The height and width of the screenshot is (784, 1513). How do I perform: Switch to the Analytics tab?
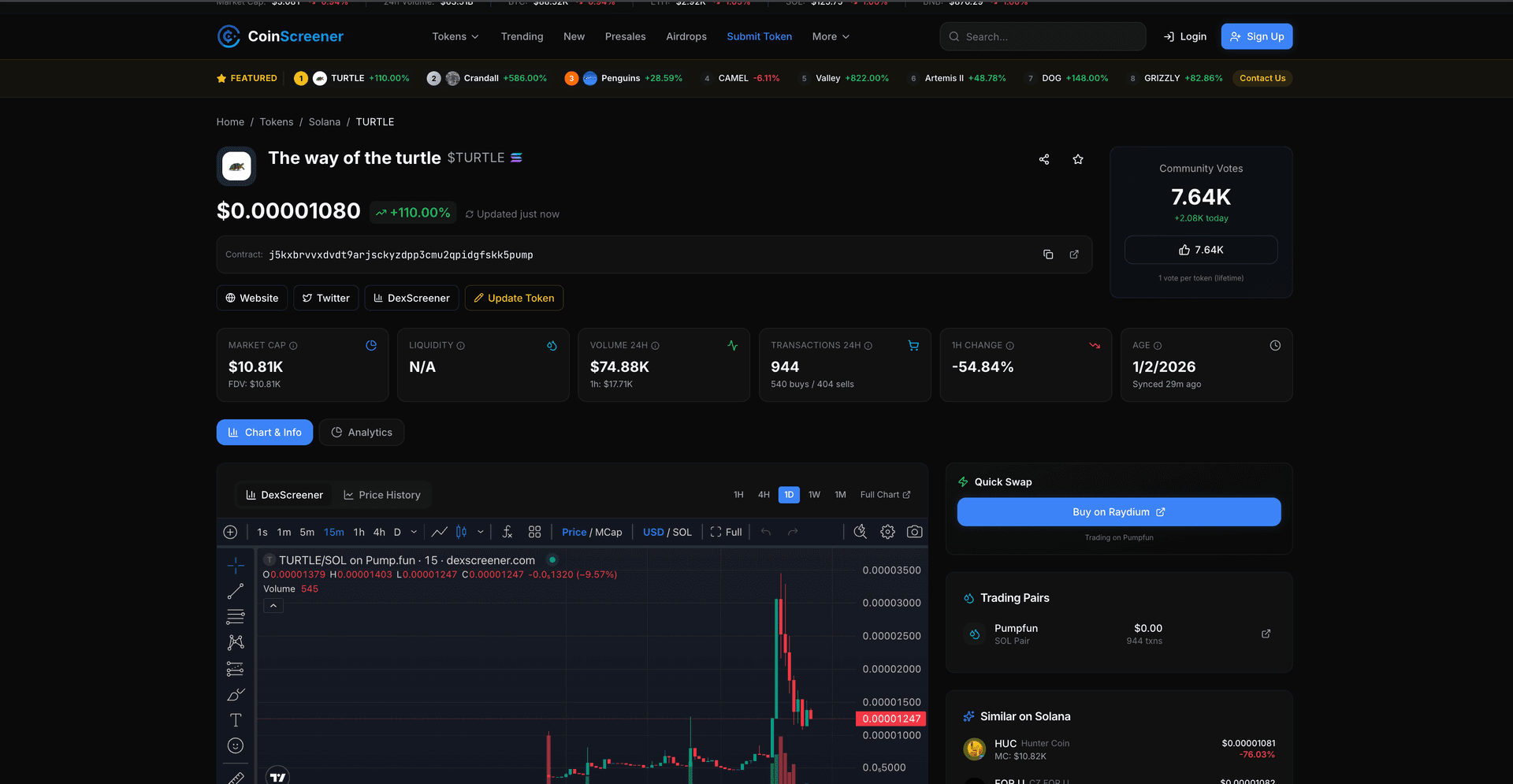[x=362, y=433]
